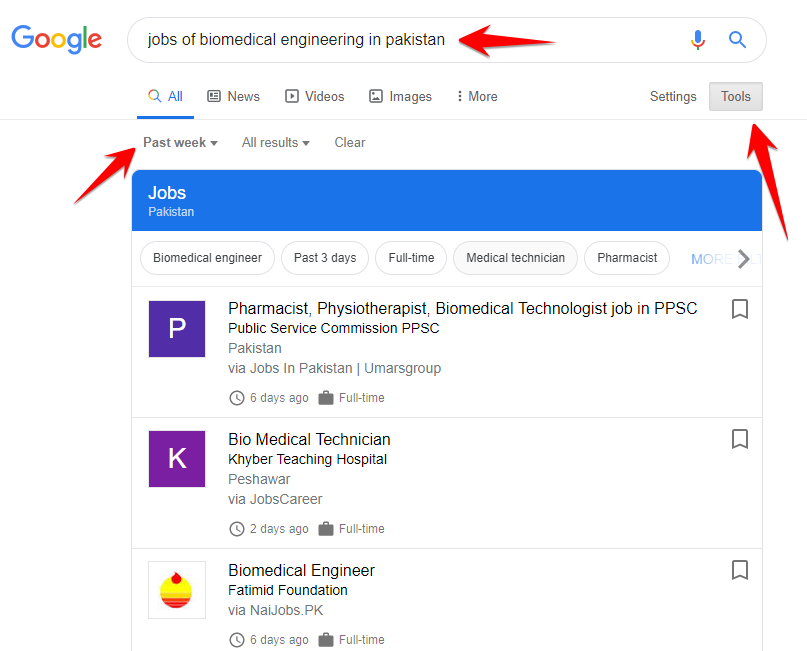Open the Pharmacist, Physiotherapist, Biomedical Technologist job listing
The image size is (807, 651).
(x=462, y=308)
